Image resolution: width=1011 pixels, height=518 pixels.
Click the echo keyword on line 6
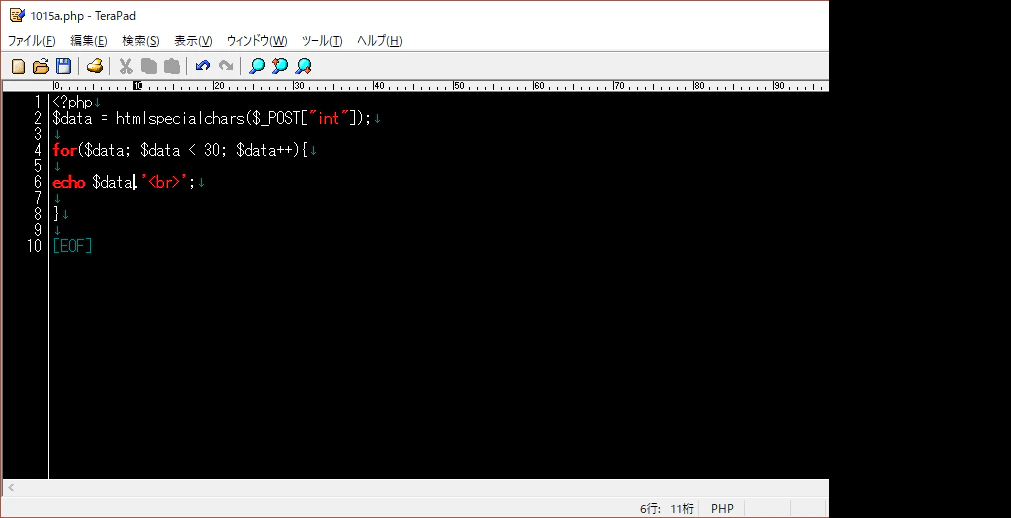[x=68, y=183]
